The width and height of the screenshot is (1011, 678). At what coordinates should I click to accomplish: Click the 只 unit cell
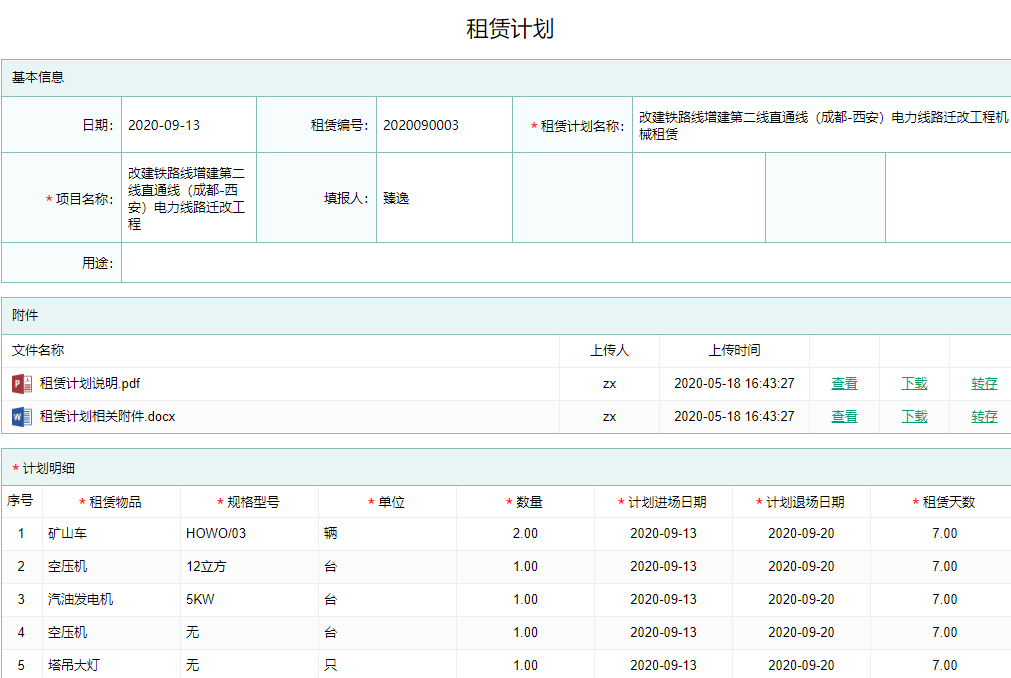[388, 665]
